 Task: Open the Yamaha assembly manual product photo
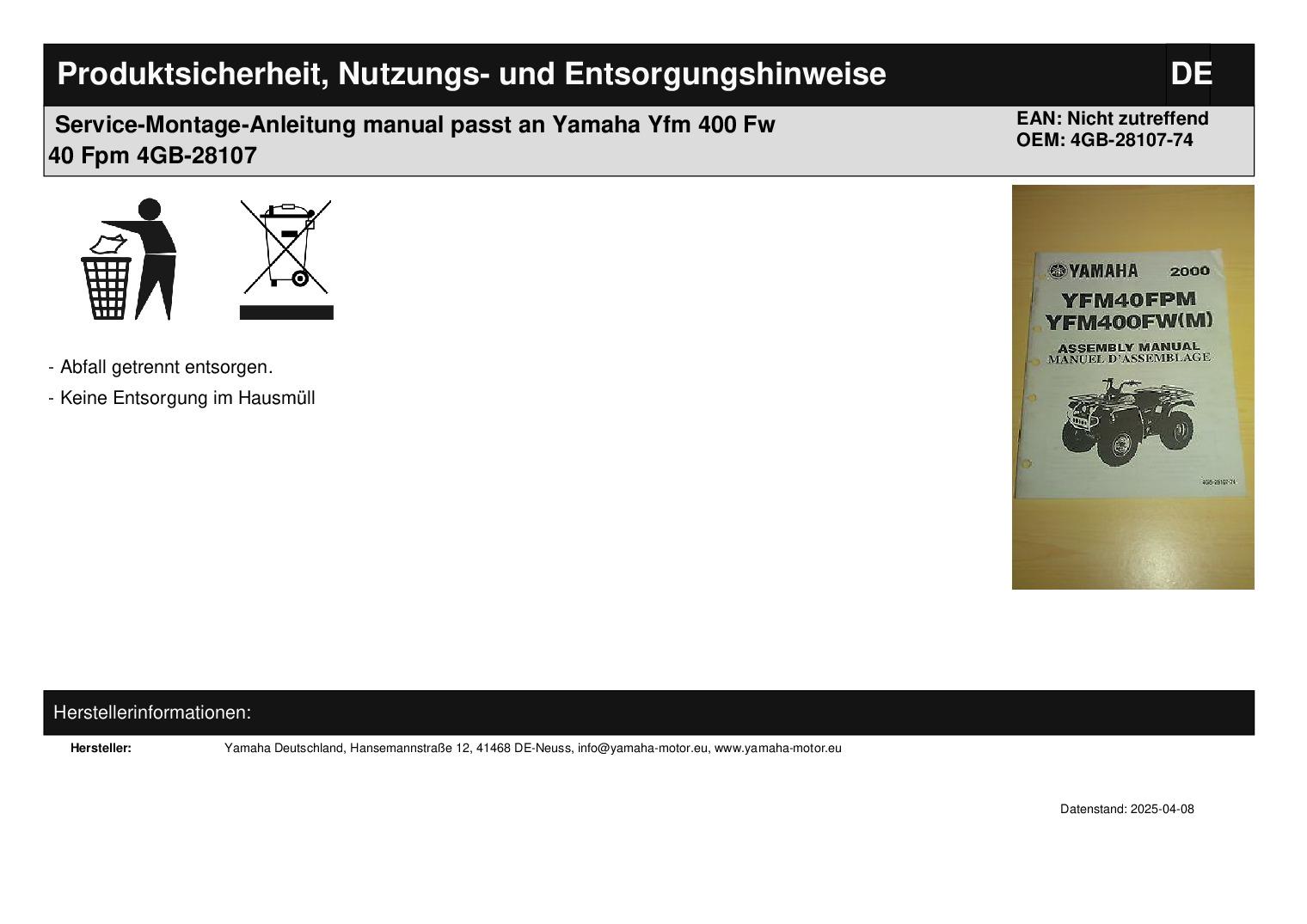pyautogui.click(x=1132, y=387)
